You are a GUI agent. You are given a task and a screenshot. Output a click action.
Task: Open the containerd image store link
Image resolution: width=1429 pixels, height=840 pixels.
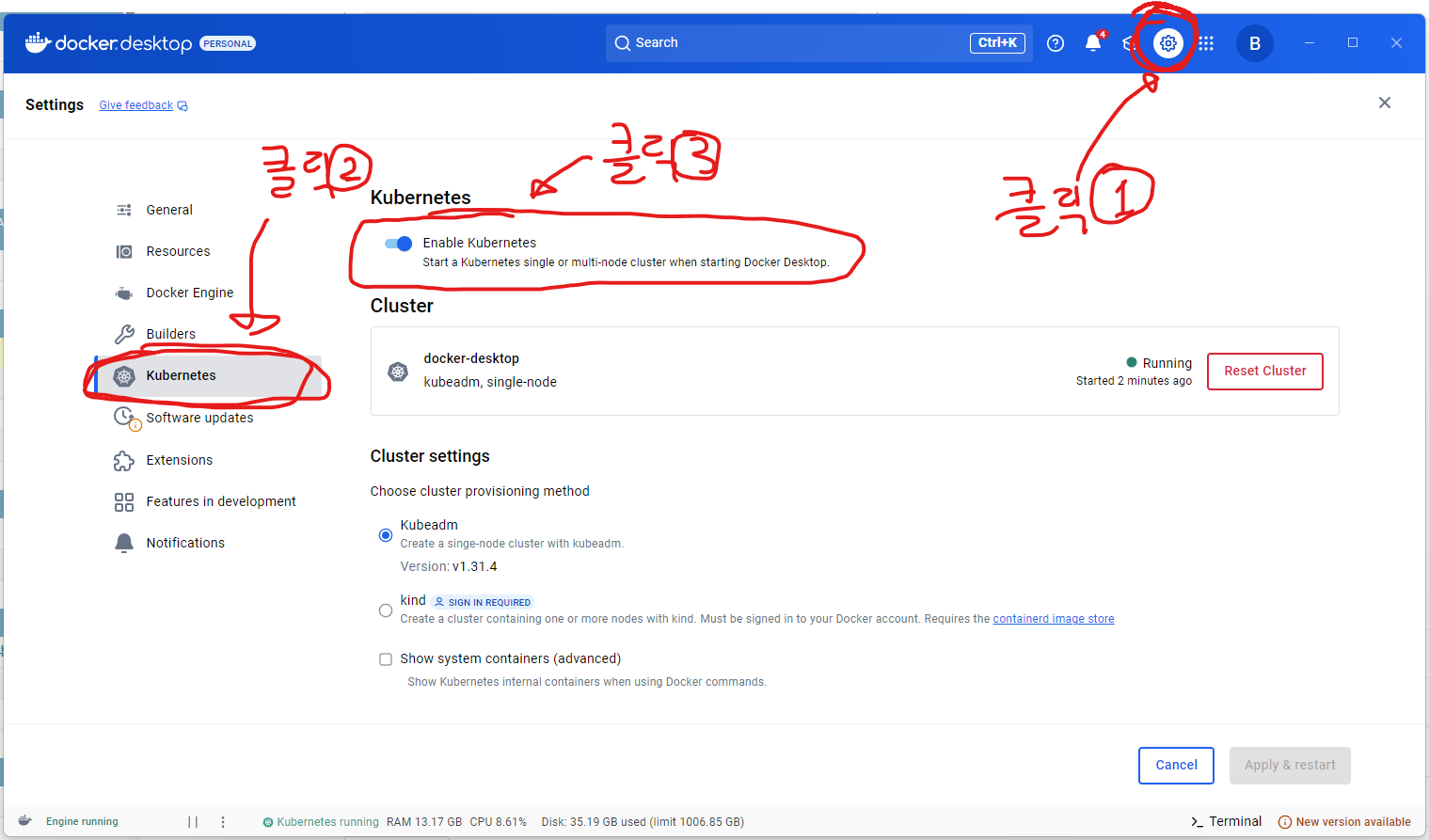[1054, 619]
